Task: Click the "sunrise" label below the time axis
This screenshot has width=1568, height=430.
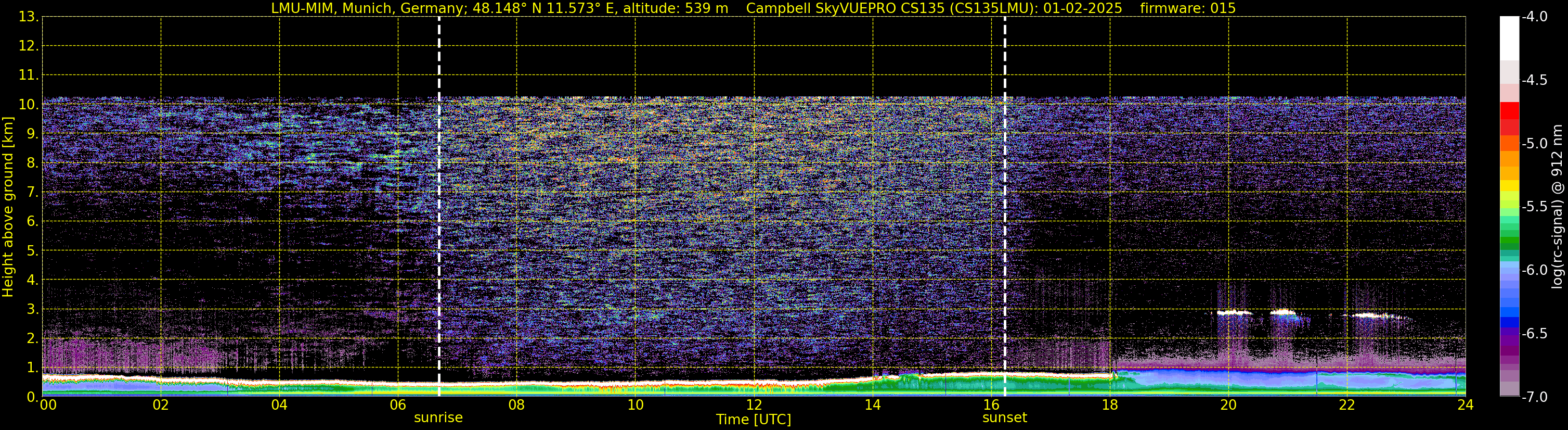Action: (438, 418)
